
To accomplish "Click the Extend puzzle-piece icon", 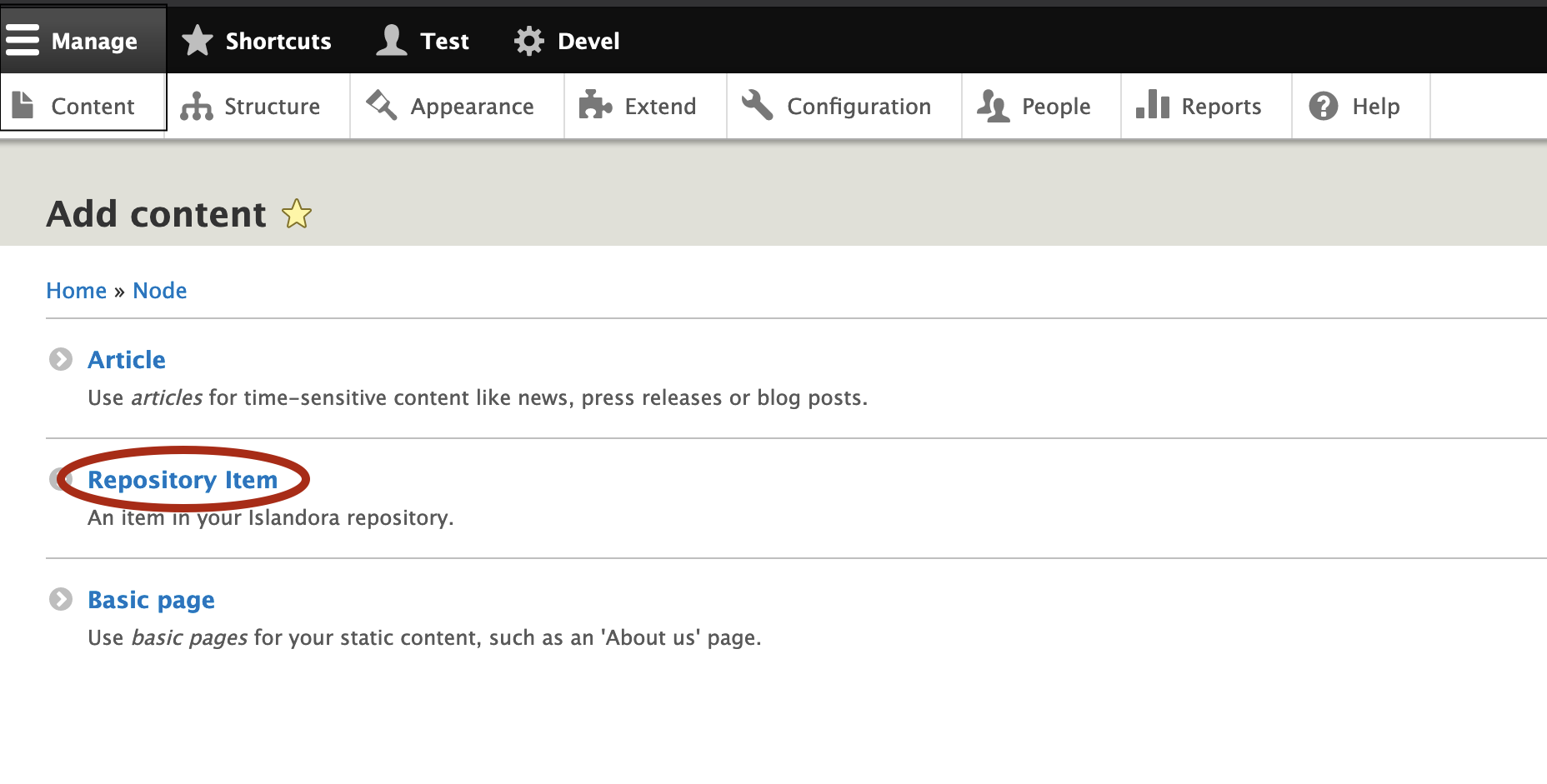I will point(595,106).
